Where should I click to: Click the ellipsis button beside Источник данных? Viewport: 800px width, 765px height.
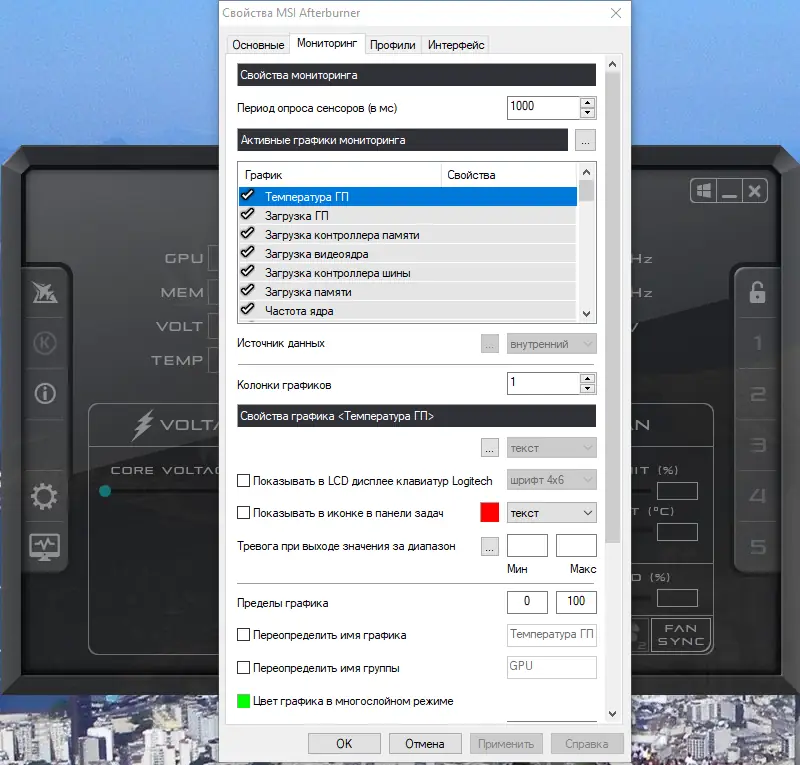click(x=490, y=344)
